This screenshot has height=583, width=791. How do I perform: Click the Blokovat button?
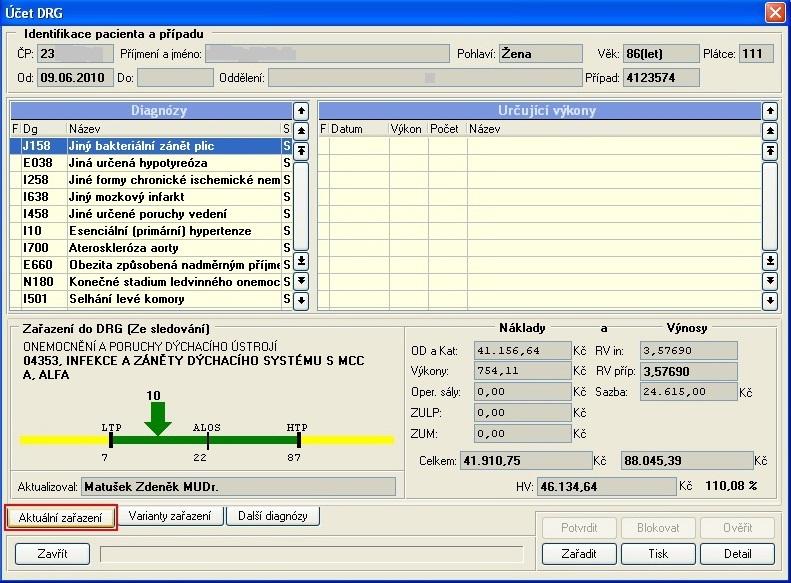coord(658,528)
